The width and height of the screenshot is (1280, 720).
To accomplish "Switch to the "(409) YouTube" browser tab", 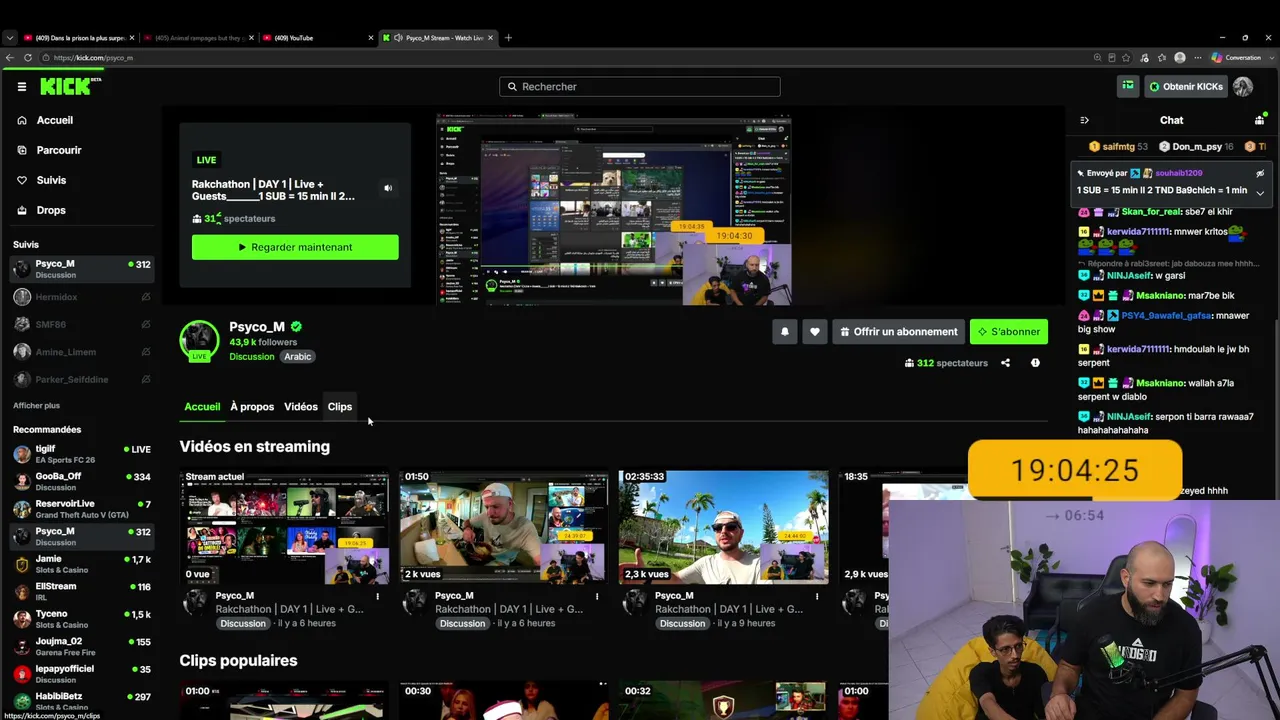I will coord(318,38).
